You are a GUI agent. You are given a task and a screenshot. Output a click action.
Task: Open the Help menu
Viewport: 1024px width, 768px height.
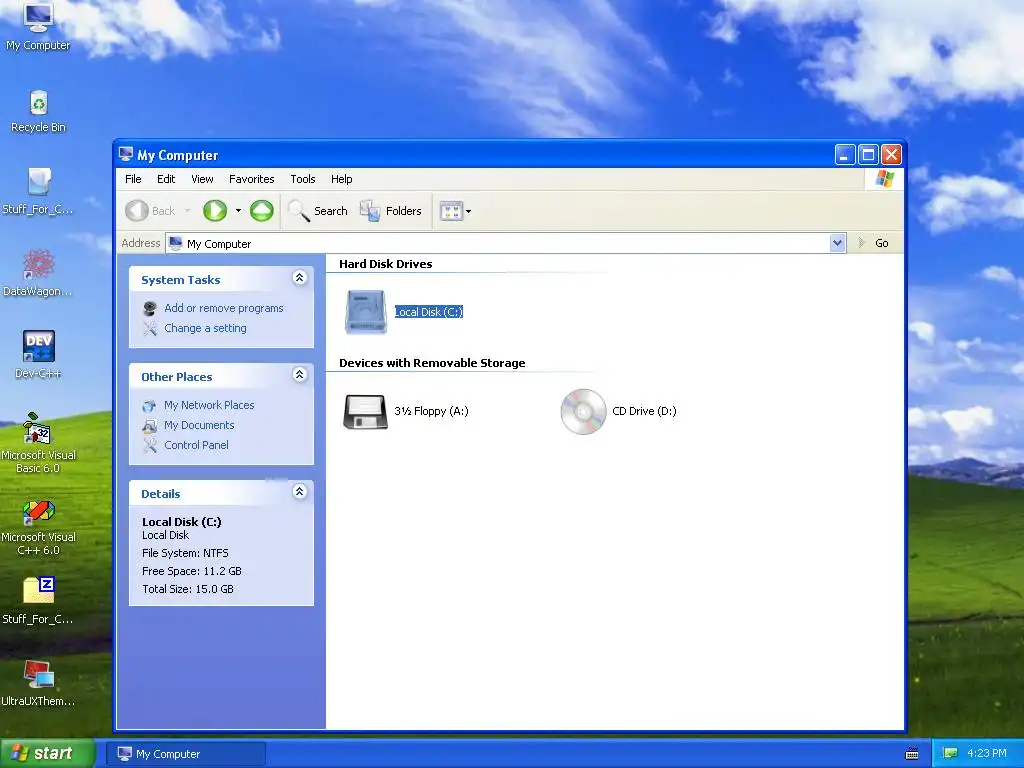(x=341, y=179)
